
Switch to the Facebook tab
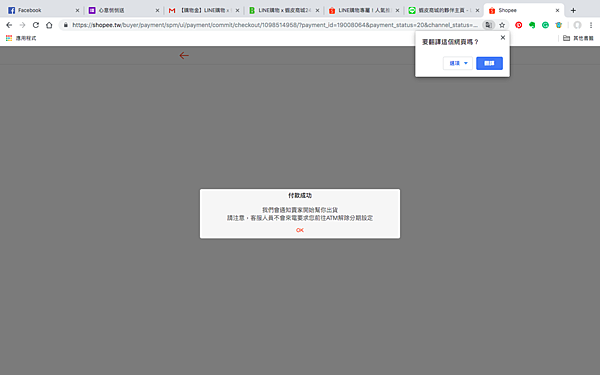[x=42, y=10]
